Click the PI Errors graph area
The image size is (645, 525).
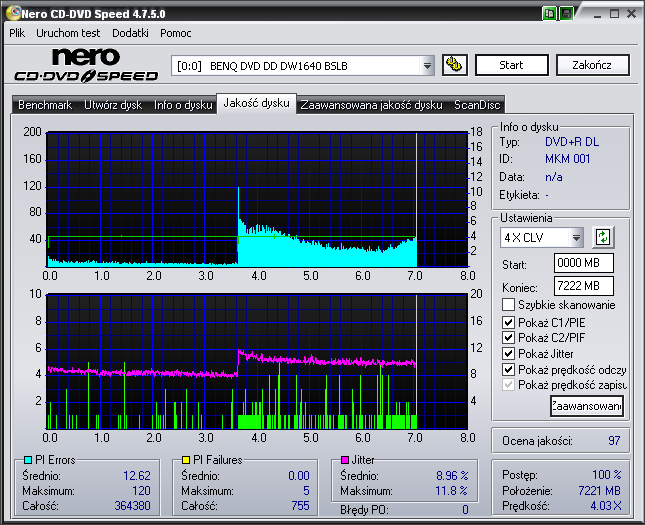coord(257,200)
